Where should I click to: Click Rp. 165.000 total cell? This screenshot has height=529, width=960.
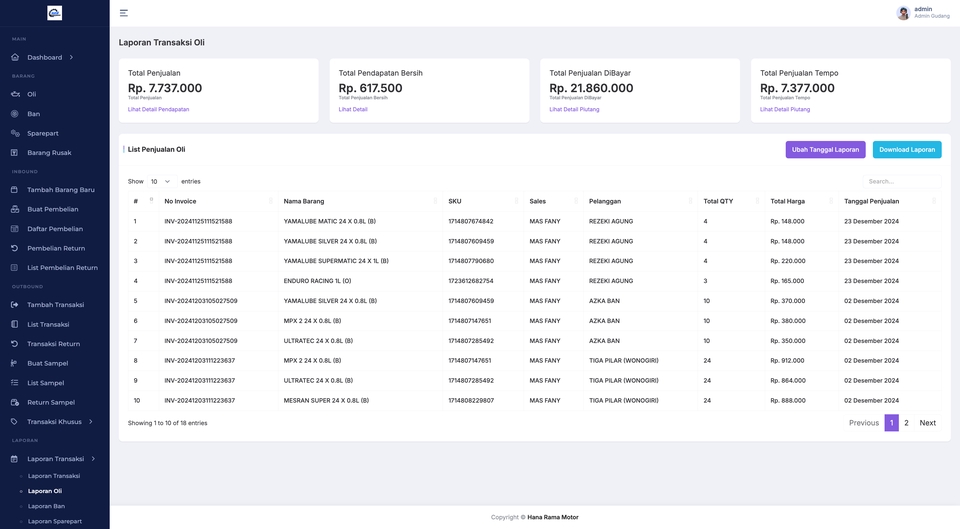point(787,281)
